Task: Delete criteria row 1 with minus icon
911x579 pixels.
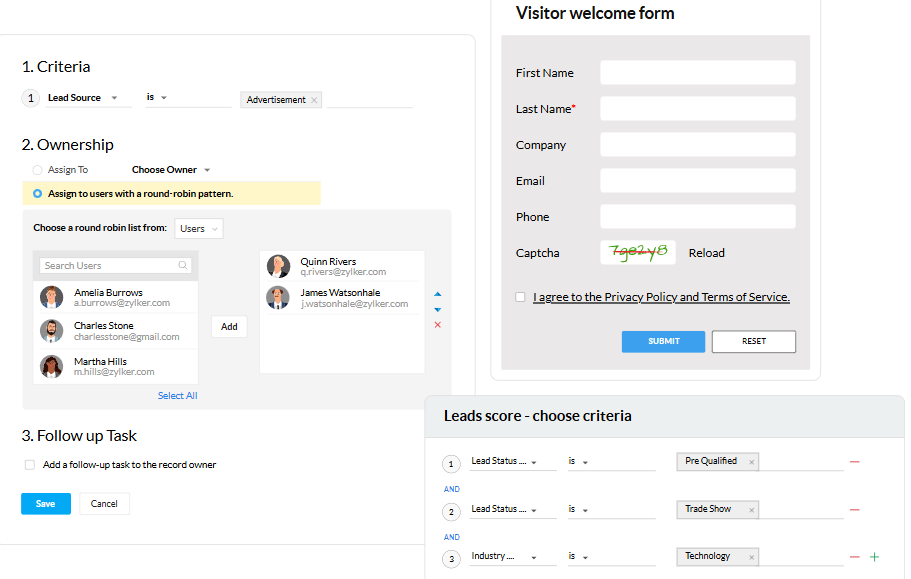Action: point(854,462)
